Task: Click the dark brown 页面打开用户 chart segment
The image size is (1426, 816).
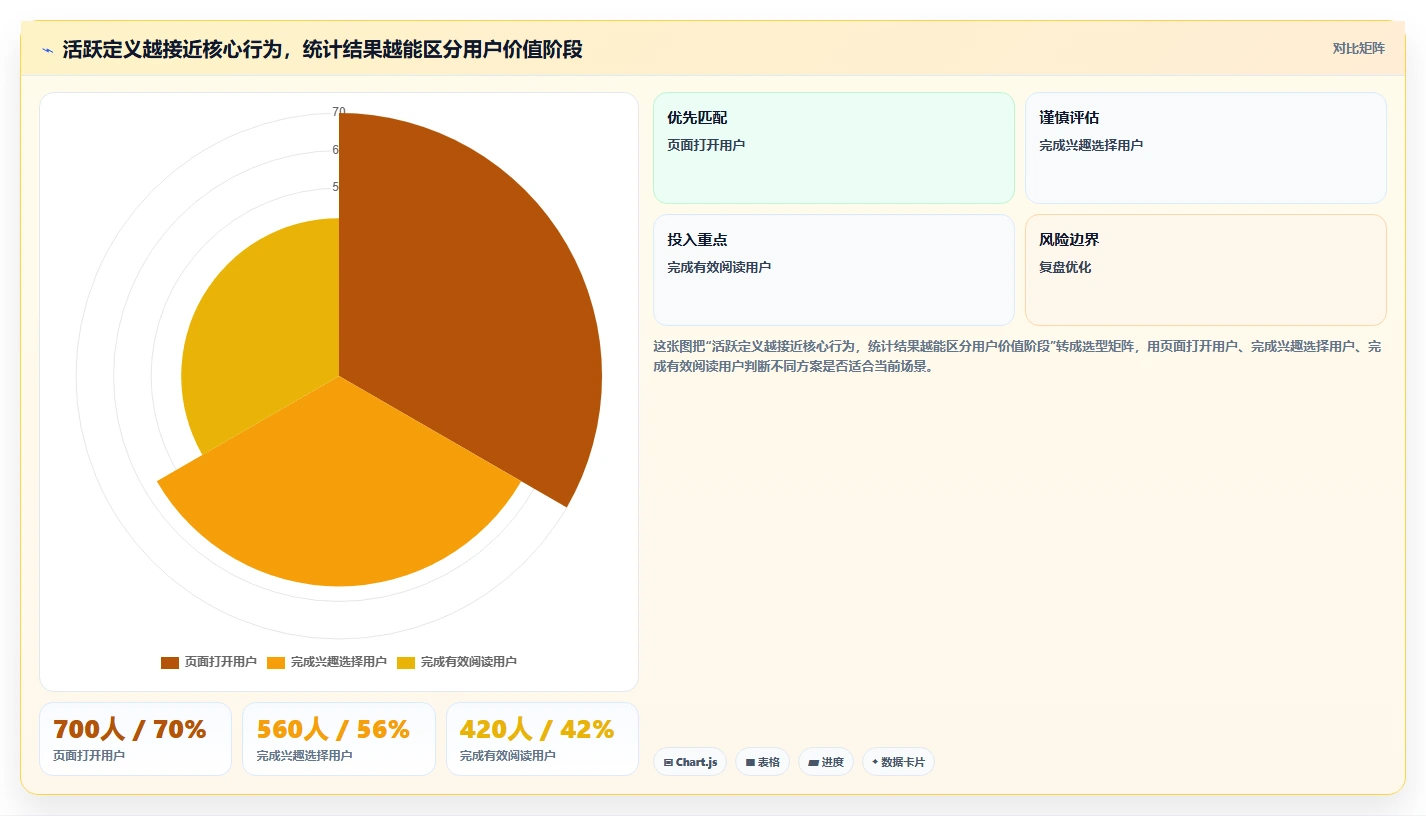Action: (470, 300)
